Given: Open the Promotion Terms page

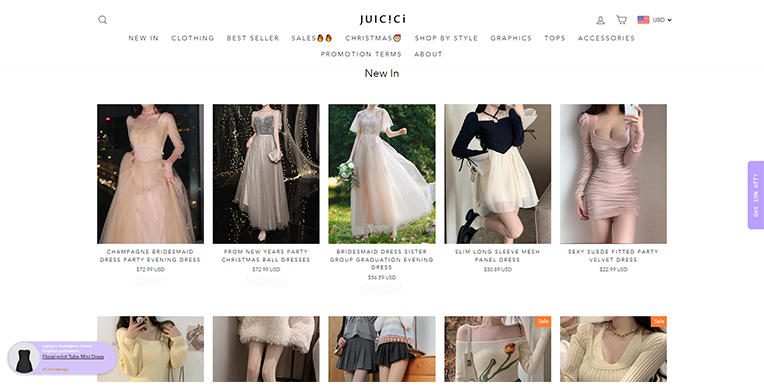Looking at the screenshot, I should (361, 54).
